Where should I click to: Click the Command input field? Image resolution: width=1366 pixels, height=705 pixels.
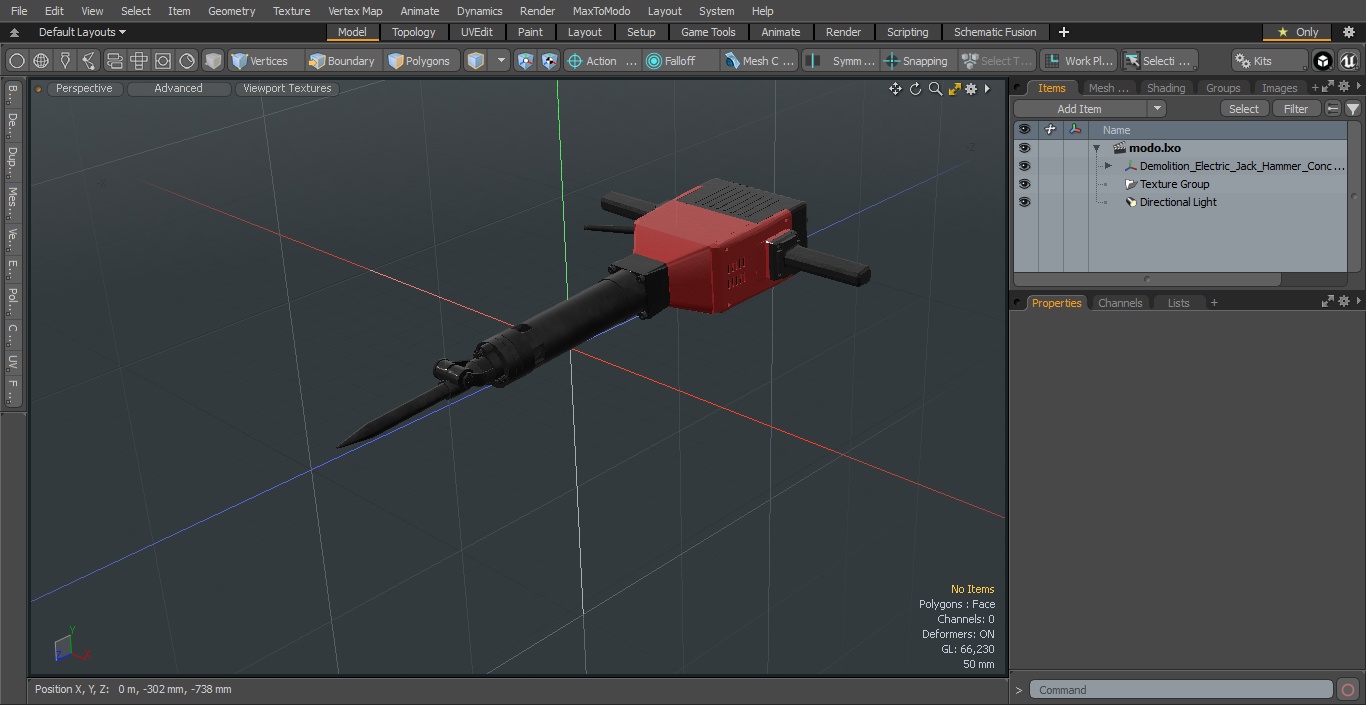coord(1181,690)
